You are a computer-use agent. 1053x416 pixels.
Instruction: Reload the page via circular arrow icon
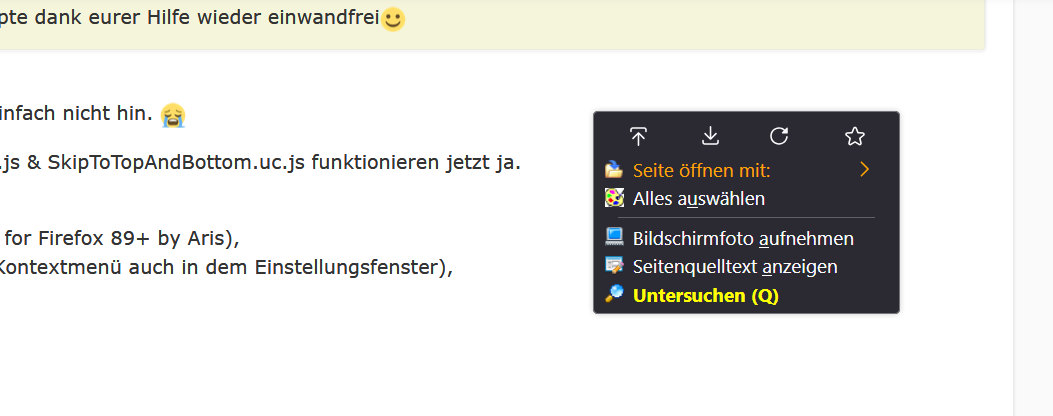pyautogui.click(x=779, y=136)
